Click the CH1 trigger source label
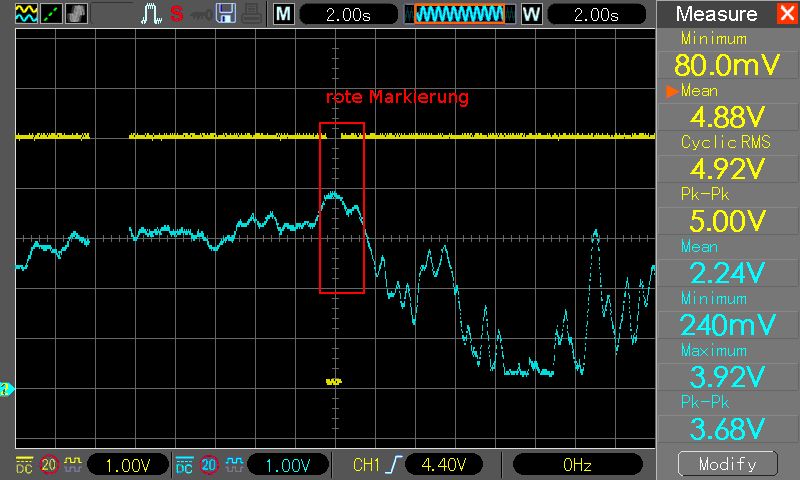This screenshot has width=800, height=480. pyautogui.click(x=366, y=465)
